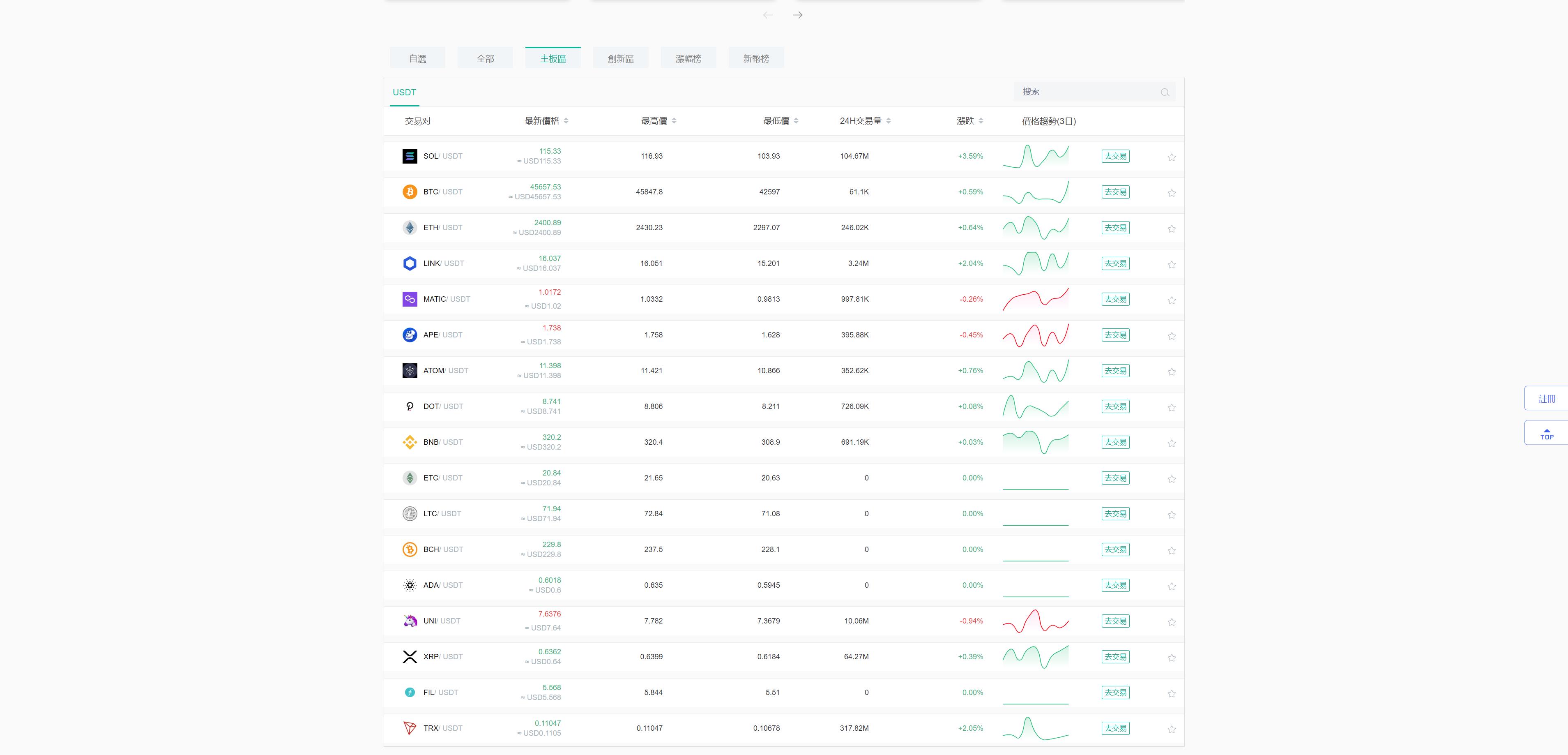Click BTC latest price 45657.53
Screen dimensions: 1568x755
[x=546, y=187]
